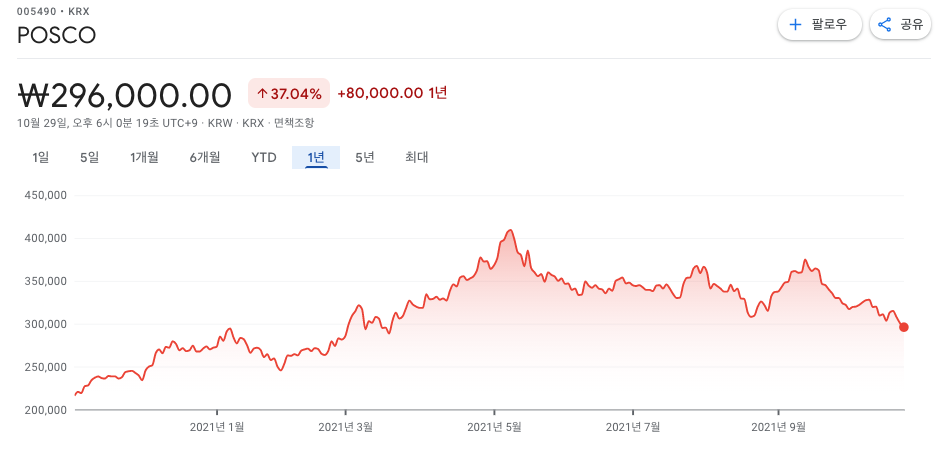Select the YTD range tab
Viewport: 937px width, 449px height.
pos(264,158)
